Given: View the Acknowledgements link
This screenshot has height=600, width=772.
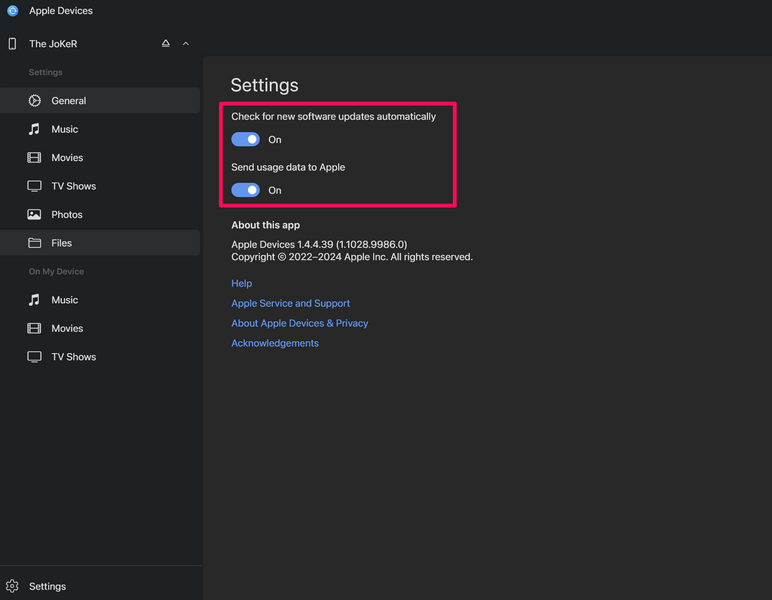Looking at the screenshot, I should point(275,343).
